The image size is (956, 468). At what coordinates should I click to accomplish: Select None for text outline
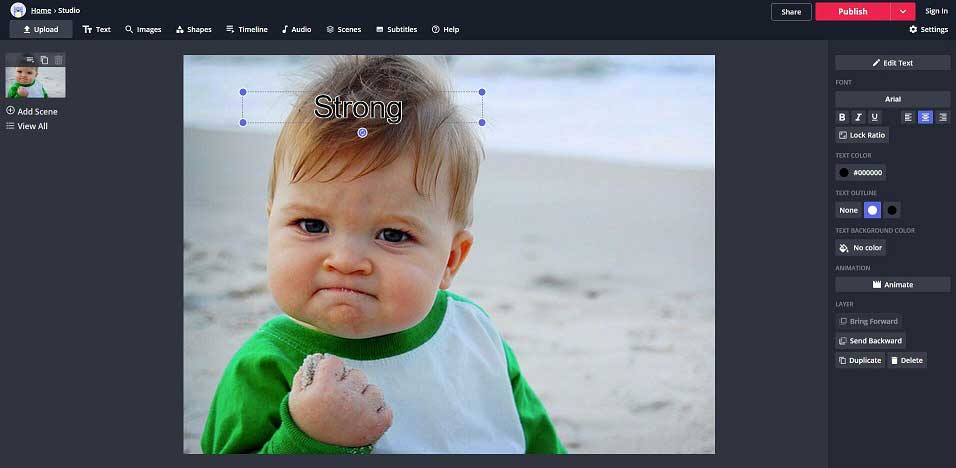(x=848, y=210)
